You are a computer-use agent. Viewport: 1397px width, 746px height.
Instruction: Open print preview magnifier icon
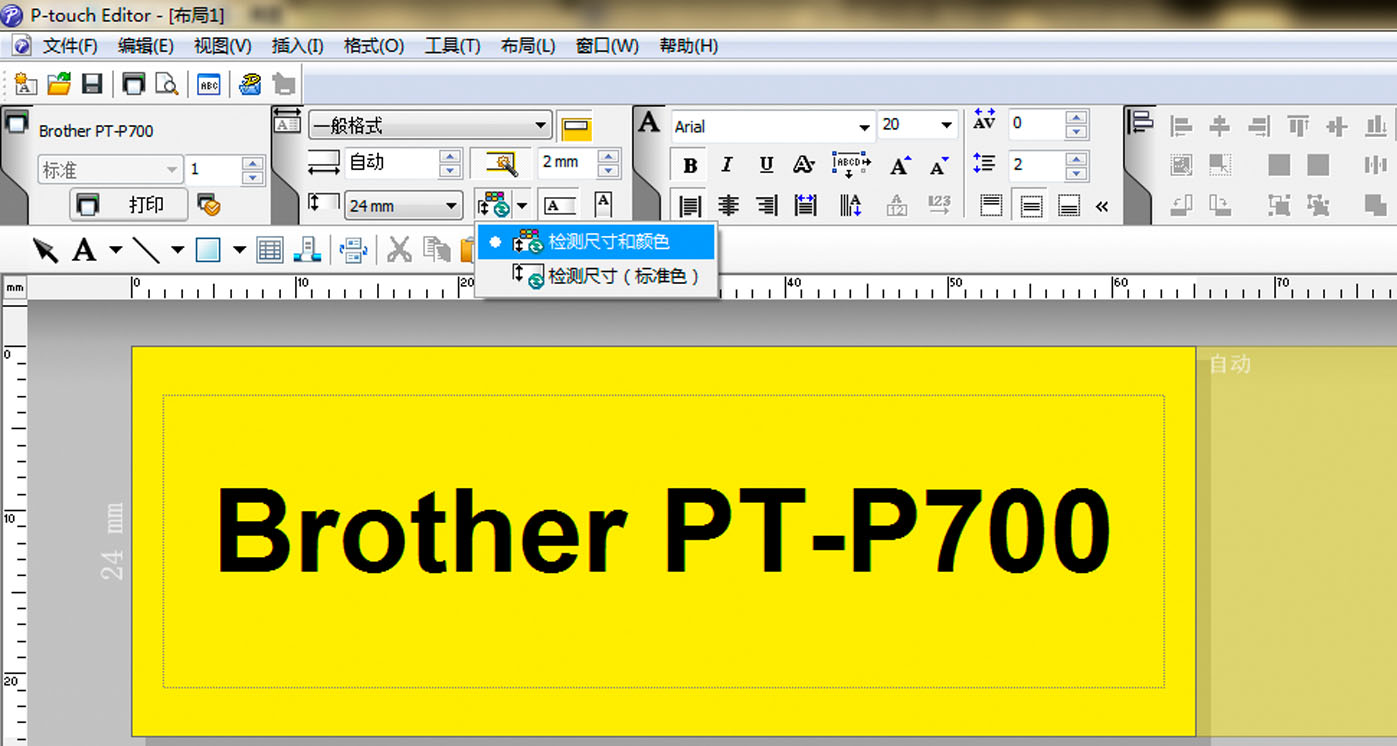pos(166,84)
